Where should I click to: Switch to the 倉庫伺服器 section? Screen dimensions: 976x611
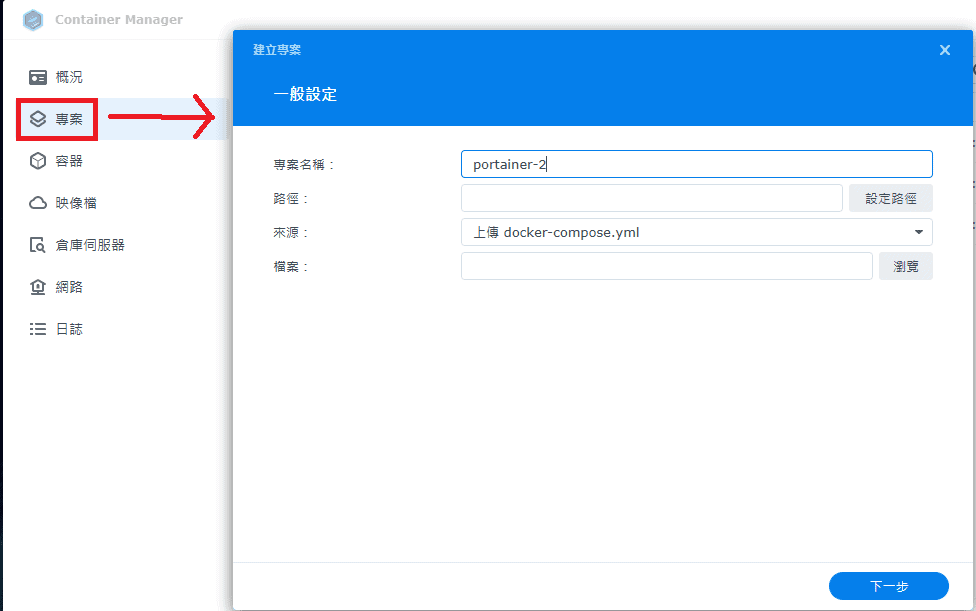pos(90,245)
